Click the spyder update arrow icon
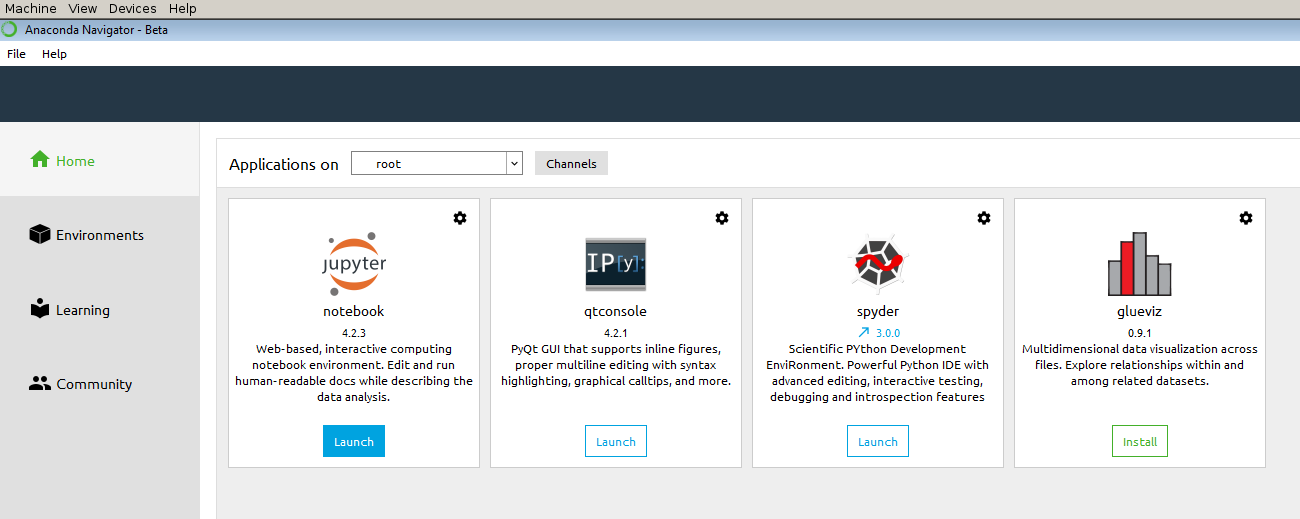 [x=863, y=333]
